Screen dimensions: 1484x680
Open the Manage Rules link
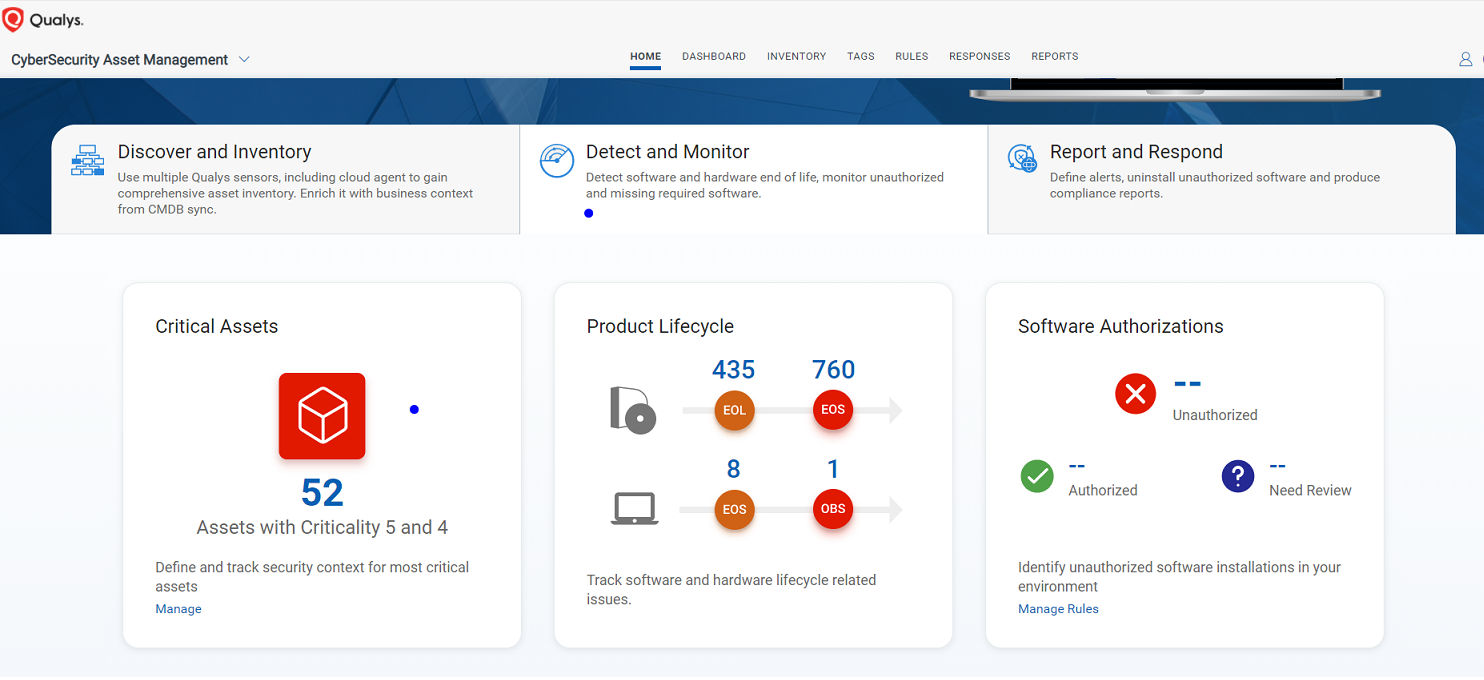tap(1058, 609)
